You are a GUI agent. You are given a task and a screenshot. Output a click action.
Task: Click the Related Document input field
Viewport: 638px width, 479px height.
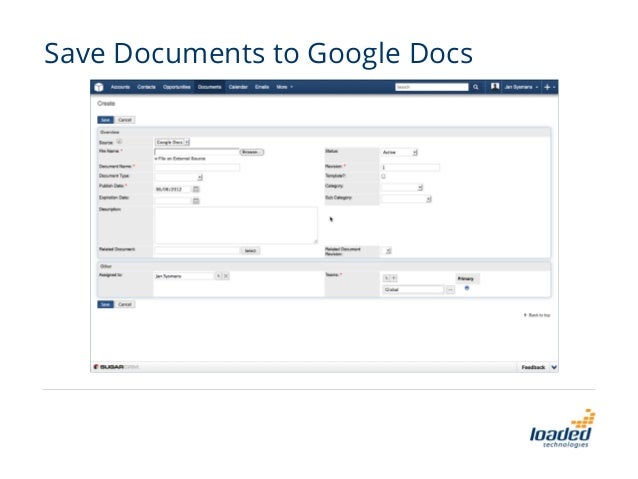(x=197, y=251)
